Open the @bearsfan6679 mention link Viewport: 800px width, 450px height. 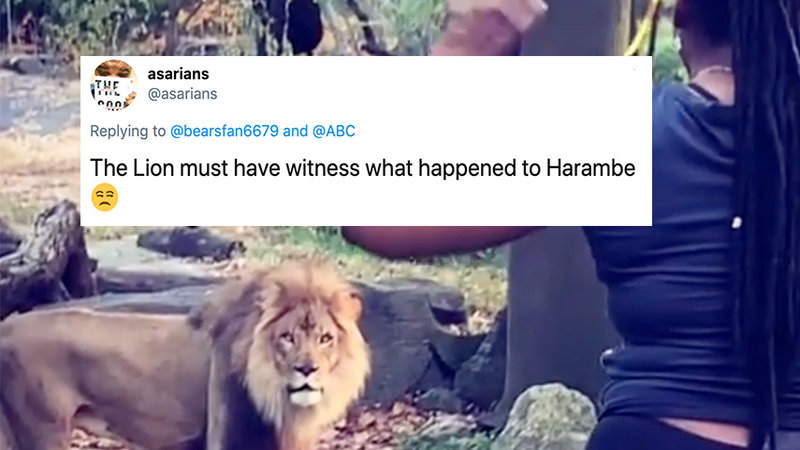[x=230, y=131]
